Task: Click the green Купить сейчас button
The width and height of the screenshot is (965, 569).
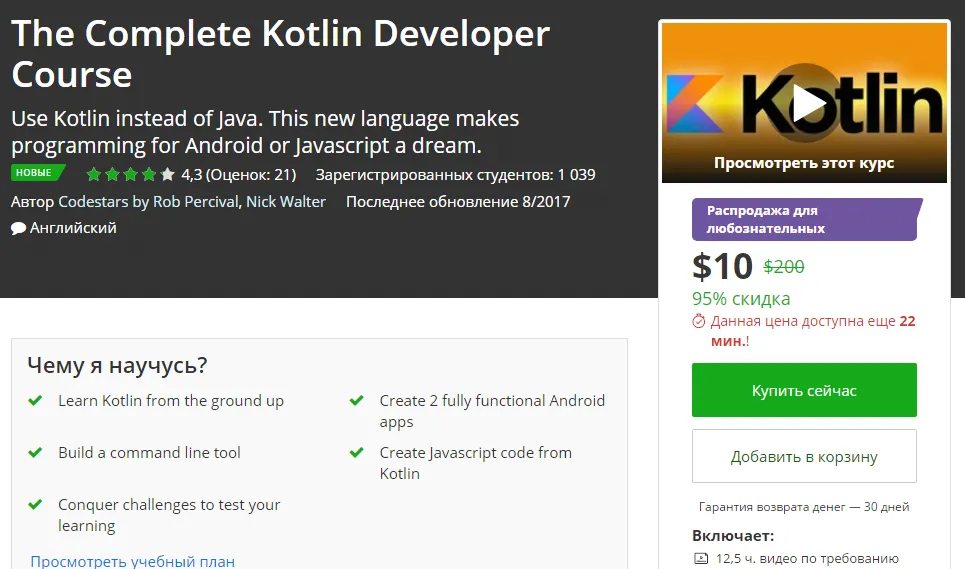Action: click(804, 390)
